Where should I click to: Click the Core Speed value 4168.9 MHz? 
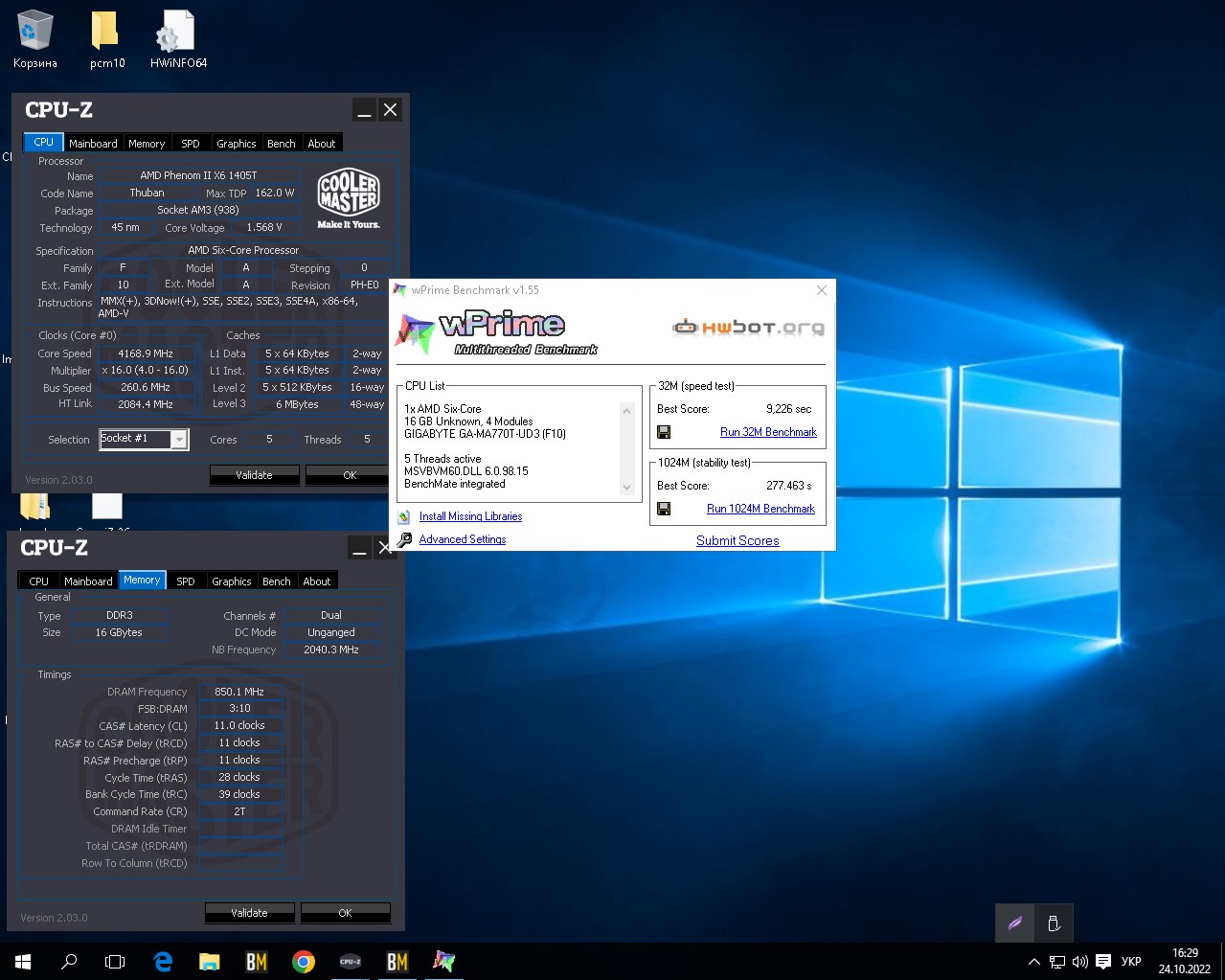tap(146, 353)
